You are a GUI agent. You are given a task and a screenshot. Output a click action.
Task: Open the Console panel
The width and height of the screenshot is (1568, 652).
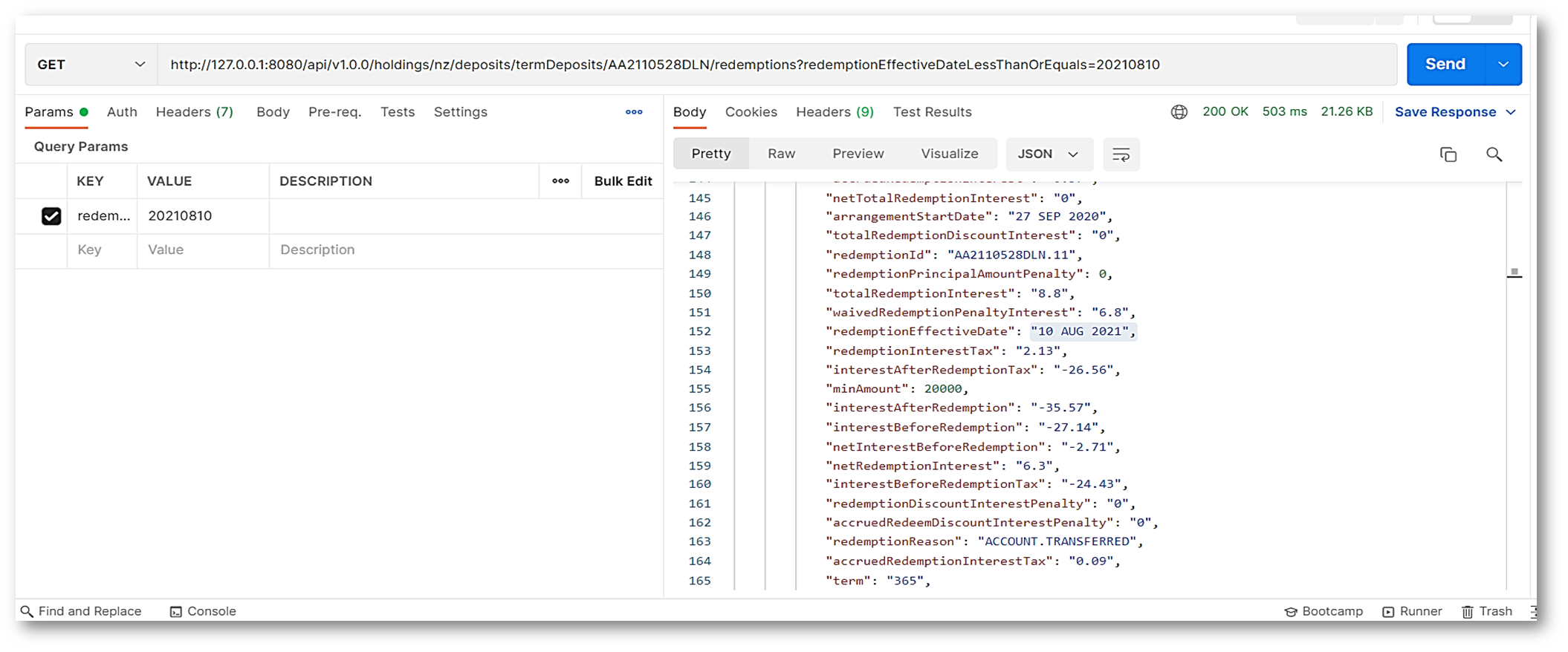click(x=203, y=611)
